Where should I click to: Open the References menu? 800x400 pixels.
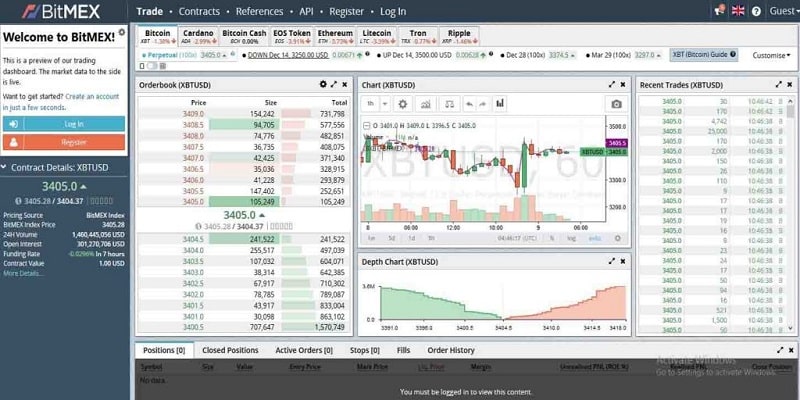pyautogui.click(x=259, y=11)
